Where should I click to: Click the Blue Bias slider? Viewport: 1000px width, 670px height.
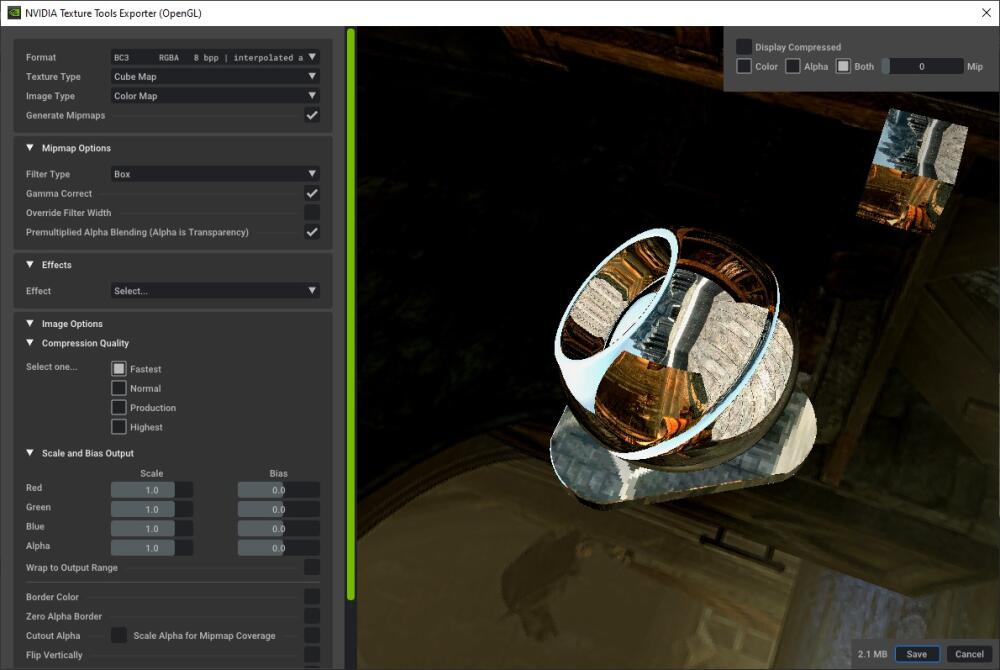[279, 528]
